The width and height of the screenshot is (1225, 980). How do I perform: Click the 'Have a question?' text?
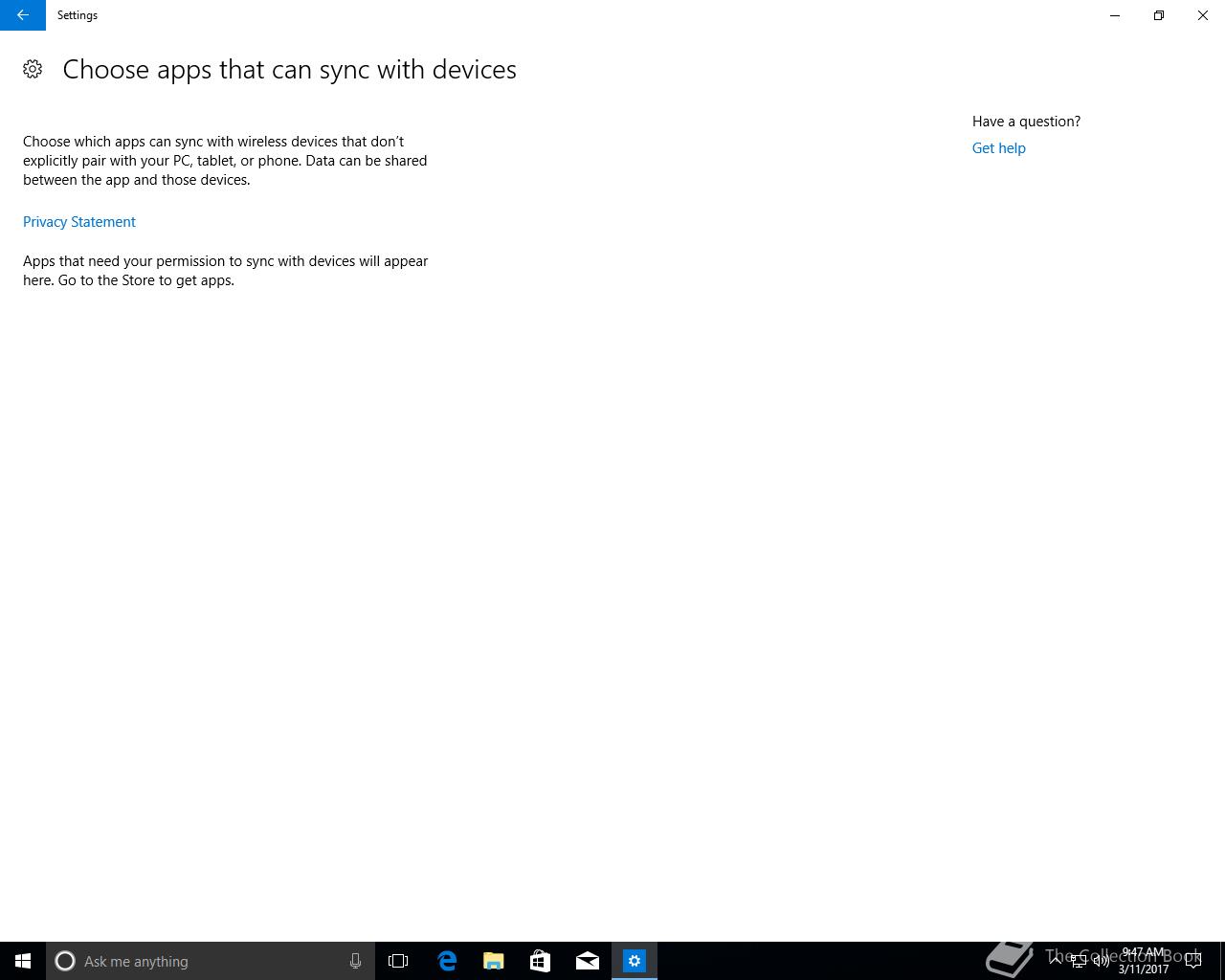(x=1026, y=122)
